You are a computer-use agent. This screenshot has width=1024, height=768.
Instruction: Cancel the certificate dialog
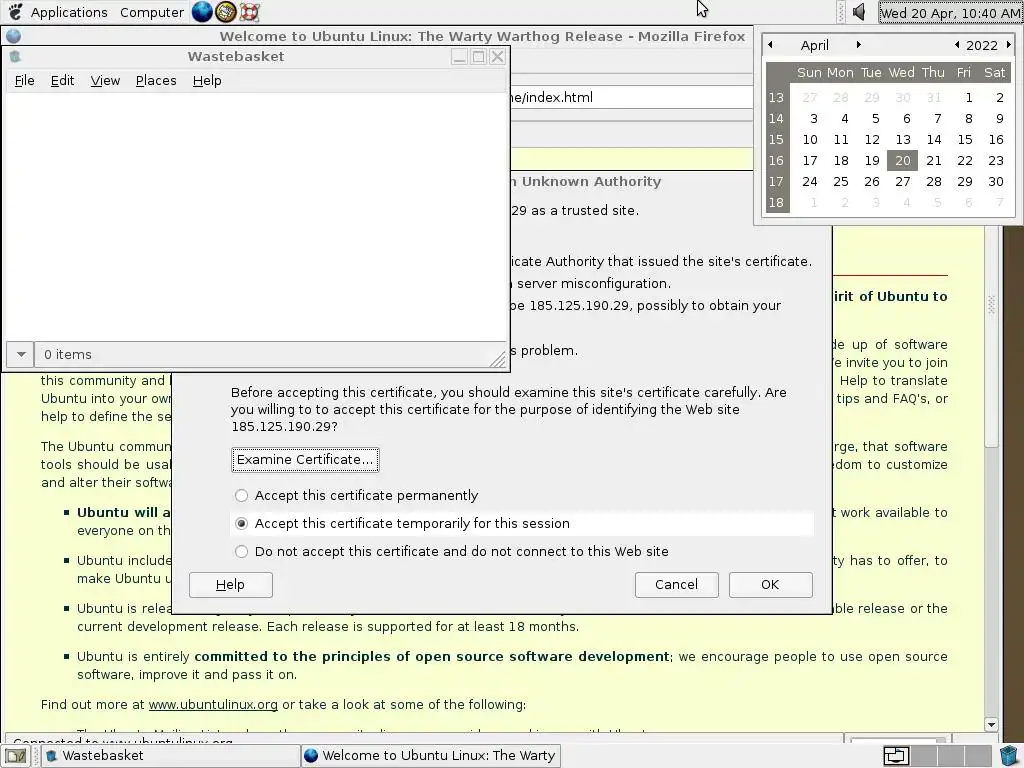pyautogui.click(x=677, y=584)
